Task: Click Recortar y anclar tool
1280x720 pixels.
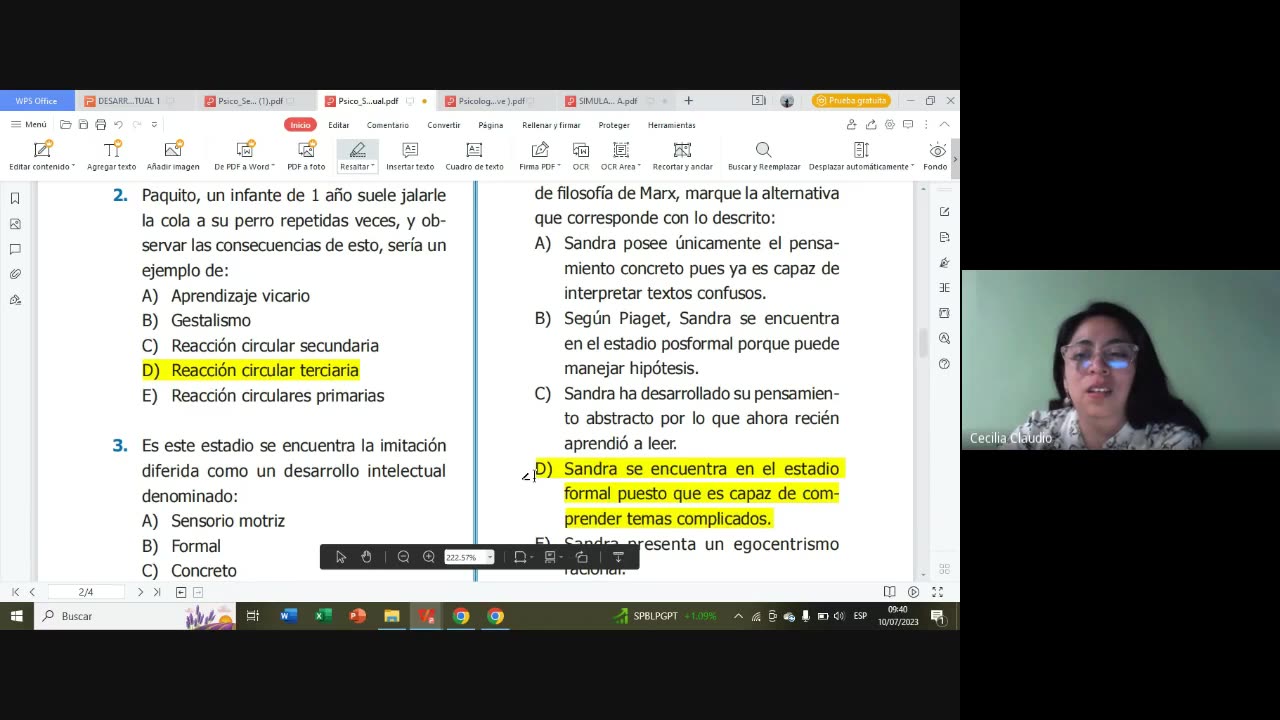Action: point(682,156)
